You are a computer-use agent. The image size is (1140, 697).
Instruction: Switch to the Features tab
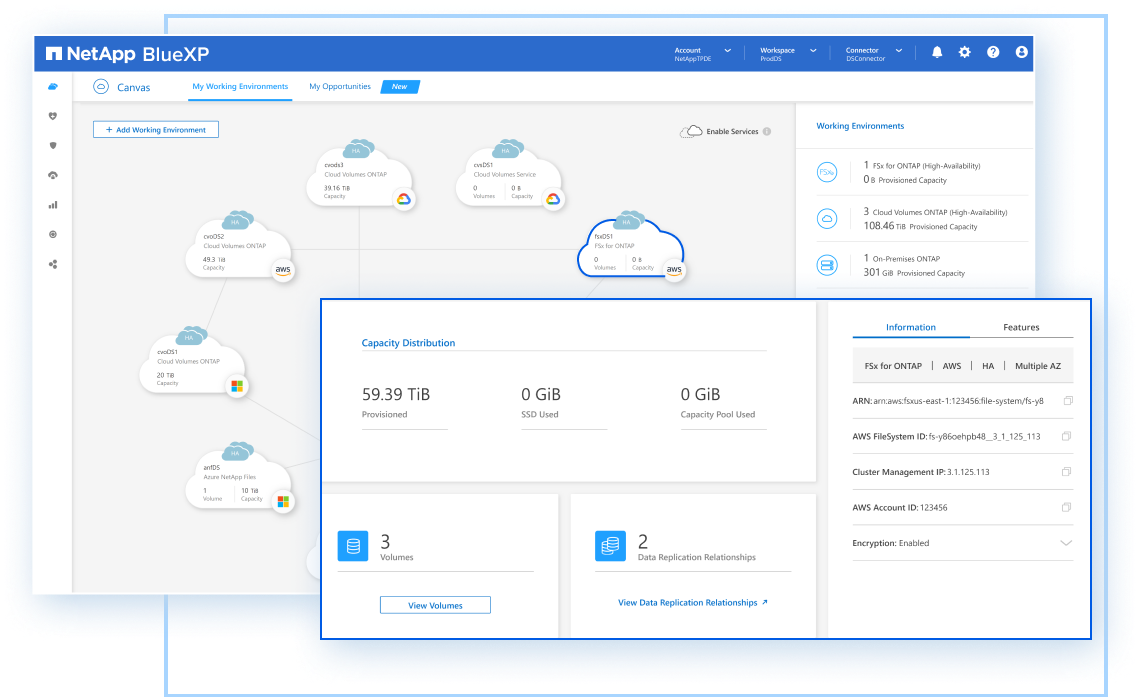tap(1021, 327)
